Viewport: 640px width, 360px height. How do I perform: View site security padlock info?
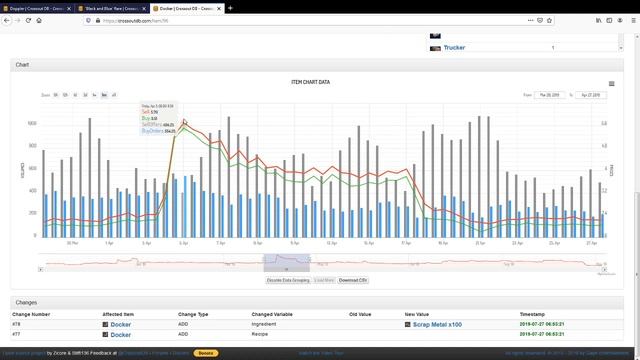click(x=98, y=20)
